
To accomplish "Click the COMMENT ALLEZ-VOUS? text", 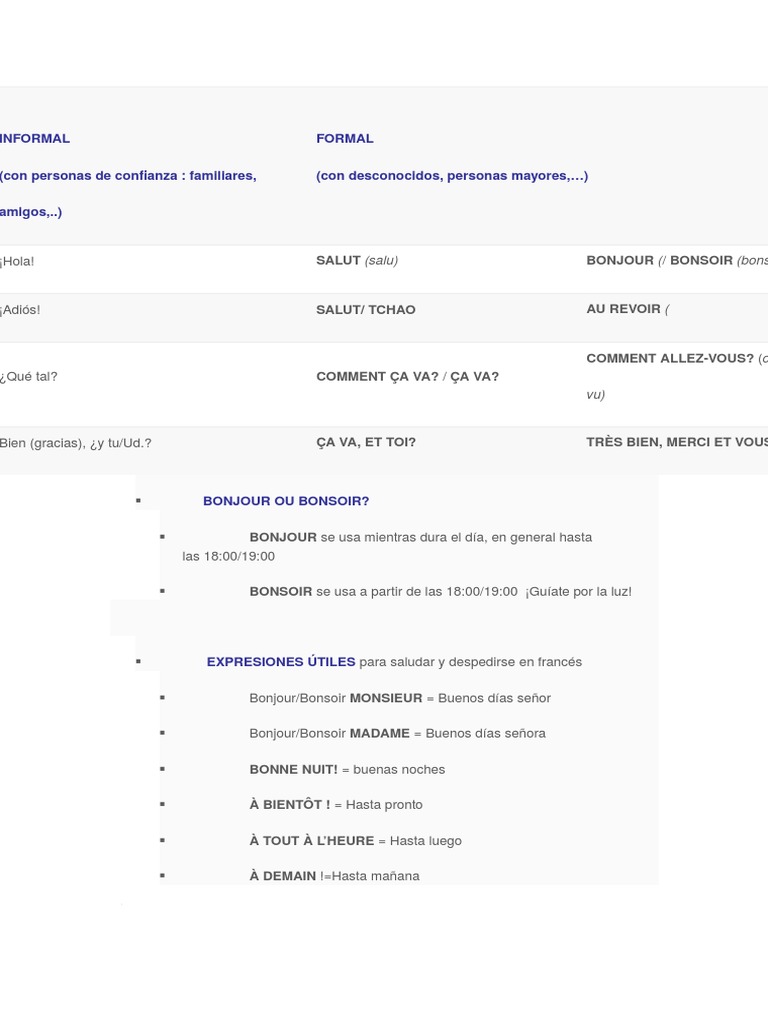I will pyautogui.click(x=670, y=359).
